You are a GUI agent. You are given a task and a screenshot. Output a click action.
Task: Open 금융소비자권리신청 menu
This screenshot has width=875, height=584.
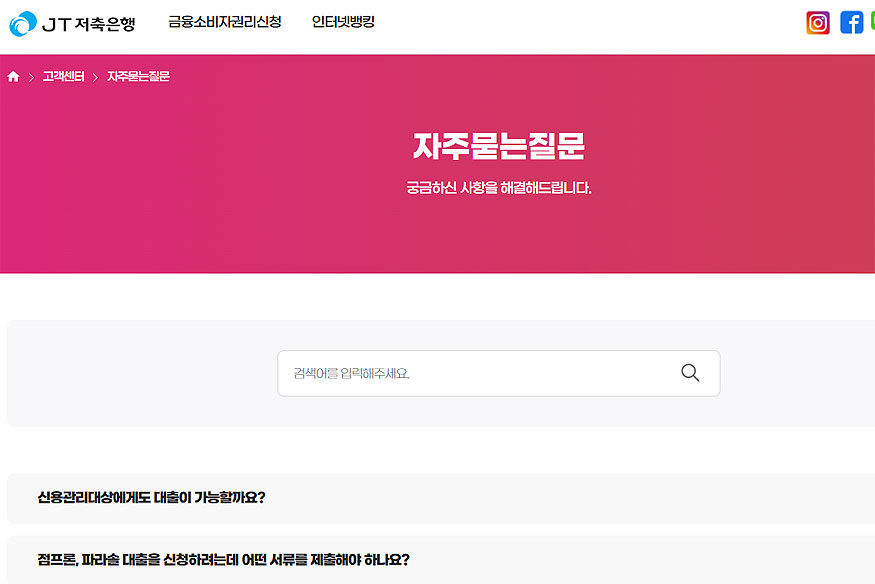225,22
